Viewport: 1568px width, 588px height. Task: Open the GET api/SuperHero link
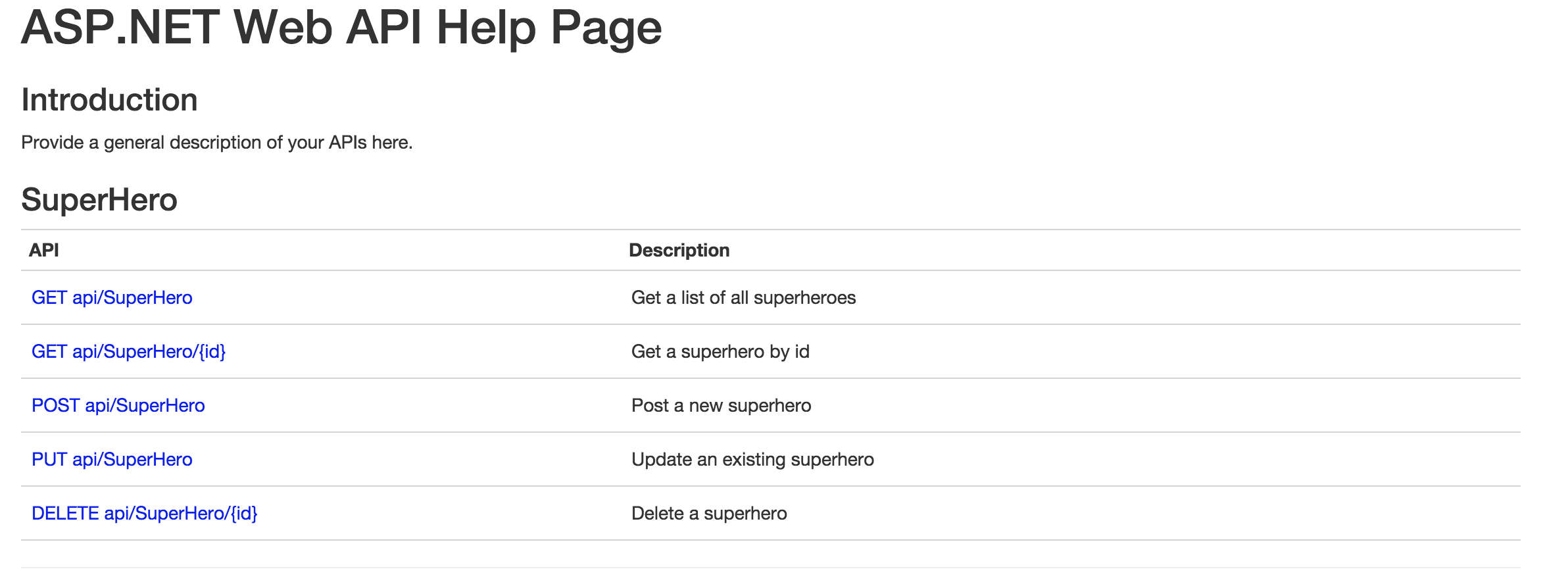(112, 298)
